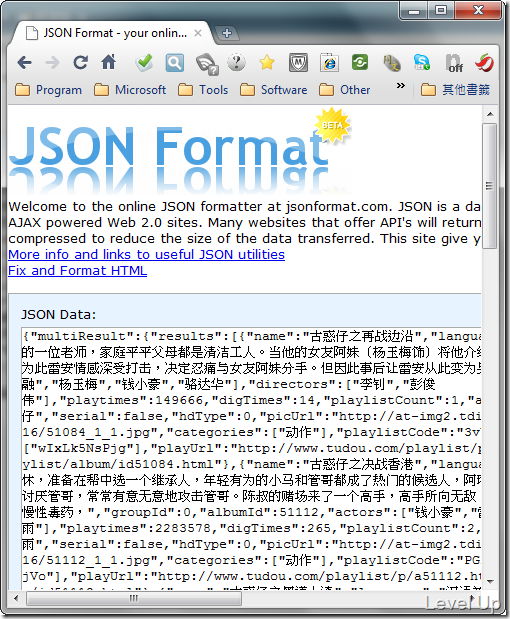The height and width of the screenshot is (619, 510).
Task: Minimize the browser window
Action: click(x=414, y=11)
